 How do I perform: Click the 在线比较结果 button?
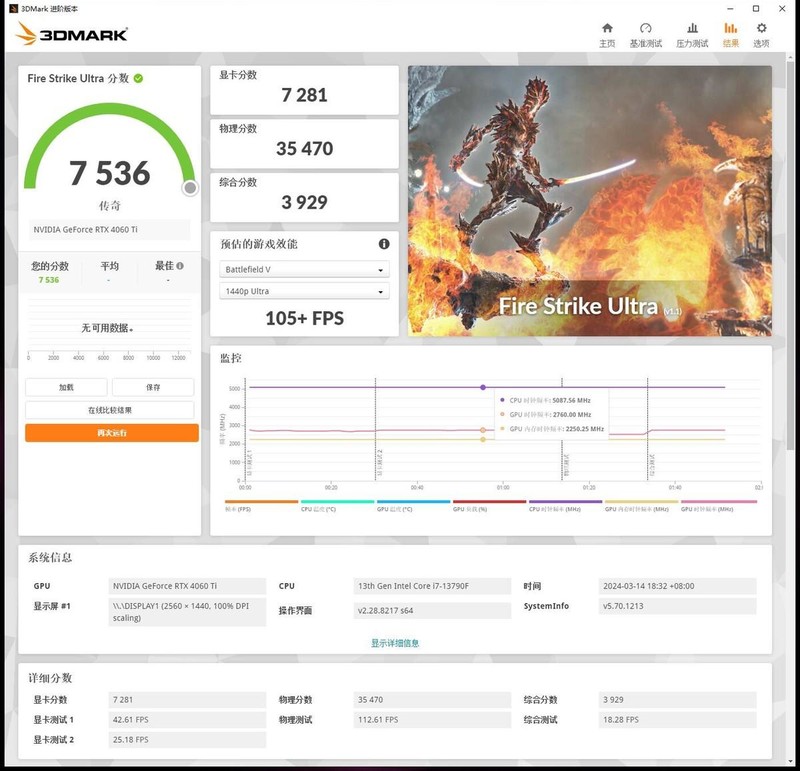[x=110, y=410]
